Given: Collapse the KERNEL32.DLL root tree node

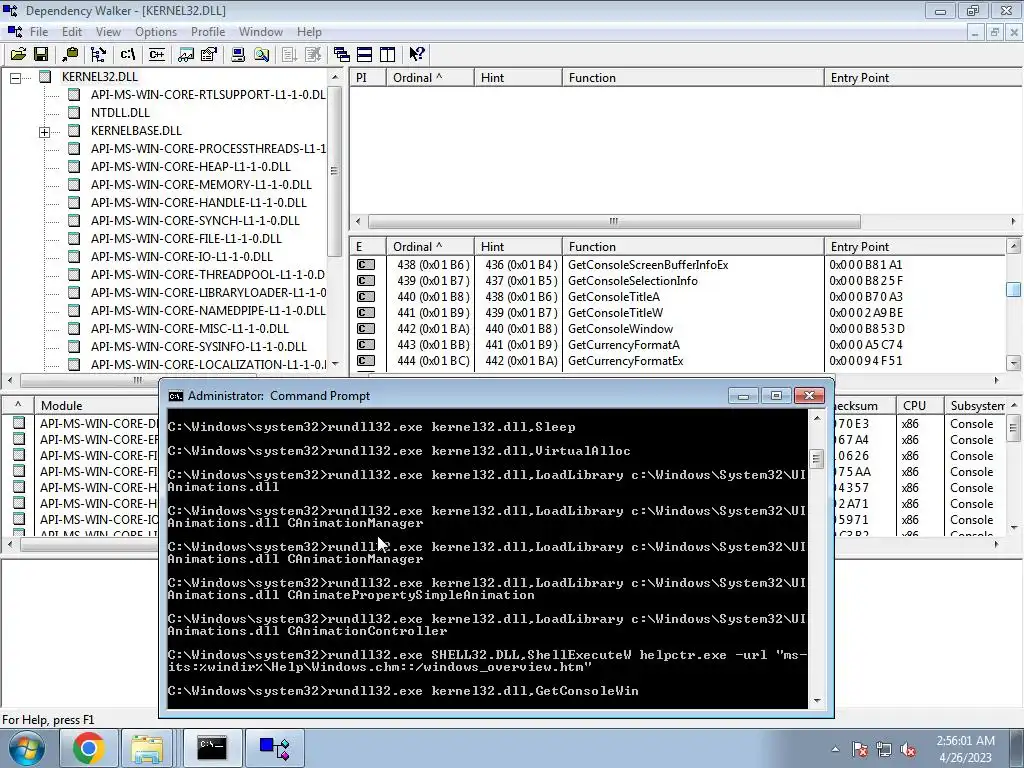Looking at the screenshot, I should (x=15, y=78).
